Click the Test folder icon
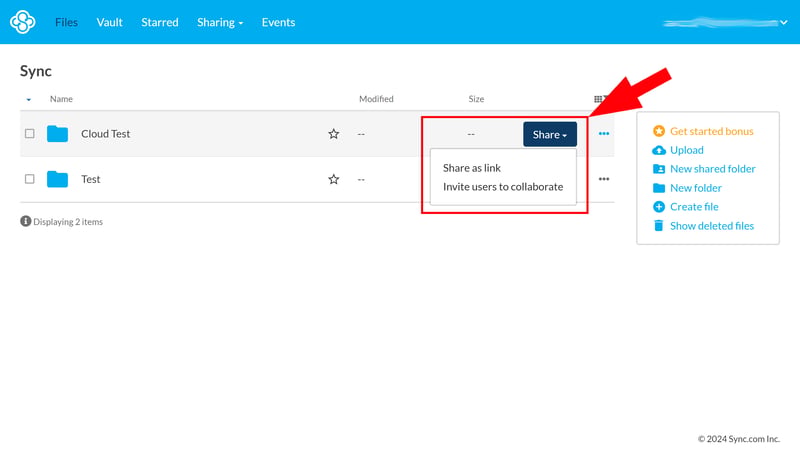Image resolution: width=800 pixels, height=450 pixels. pos(58,179)
